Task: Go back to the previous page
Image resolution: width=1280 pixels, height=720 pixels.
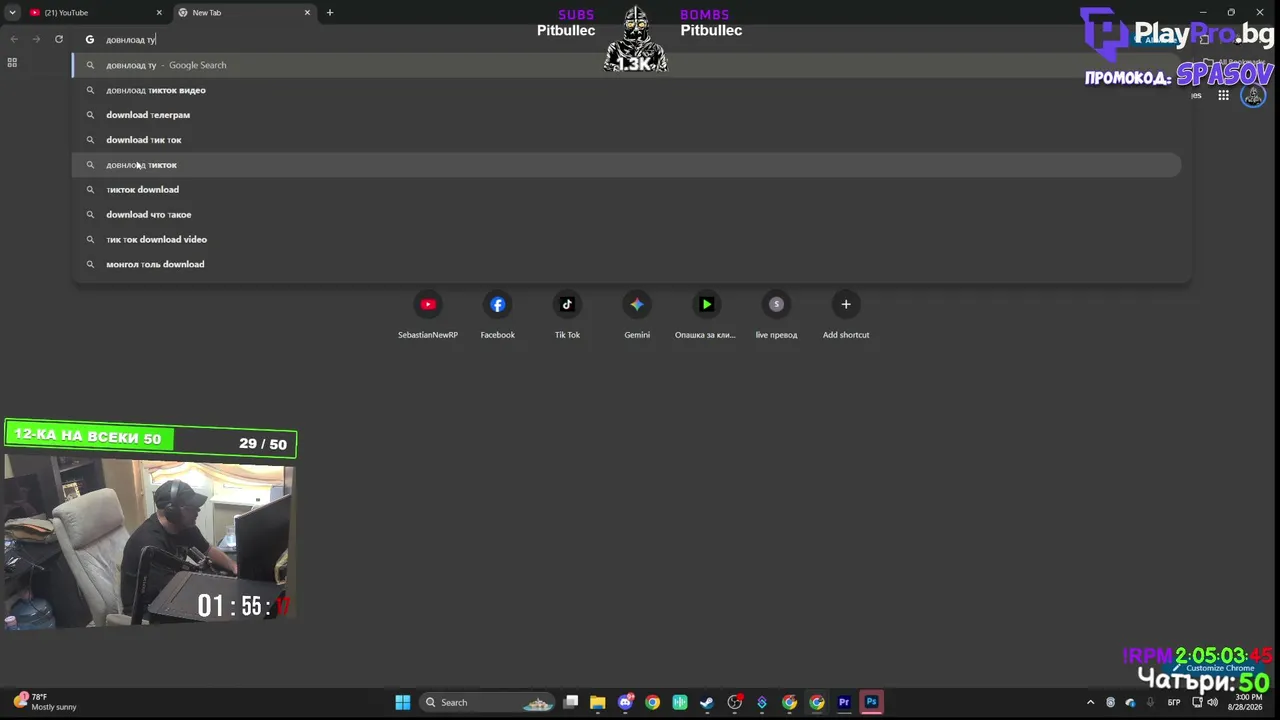Action: click(14, 39)
